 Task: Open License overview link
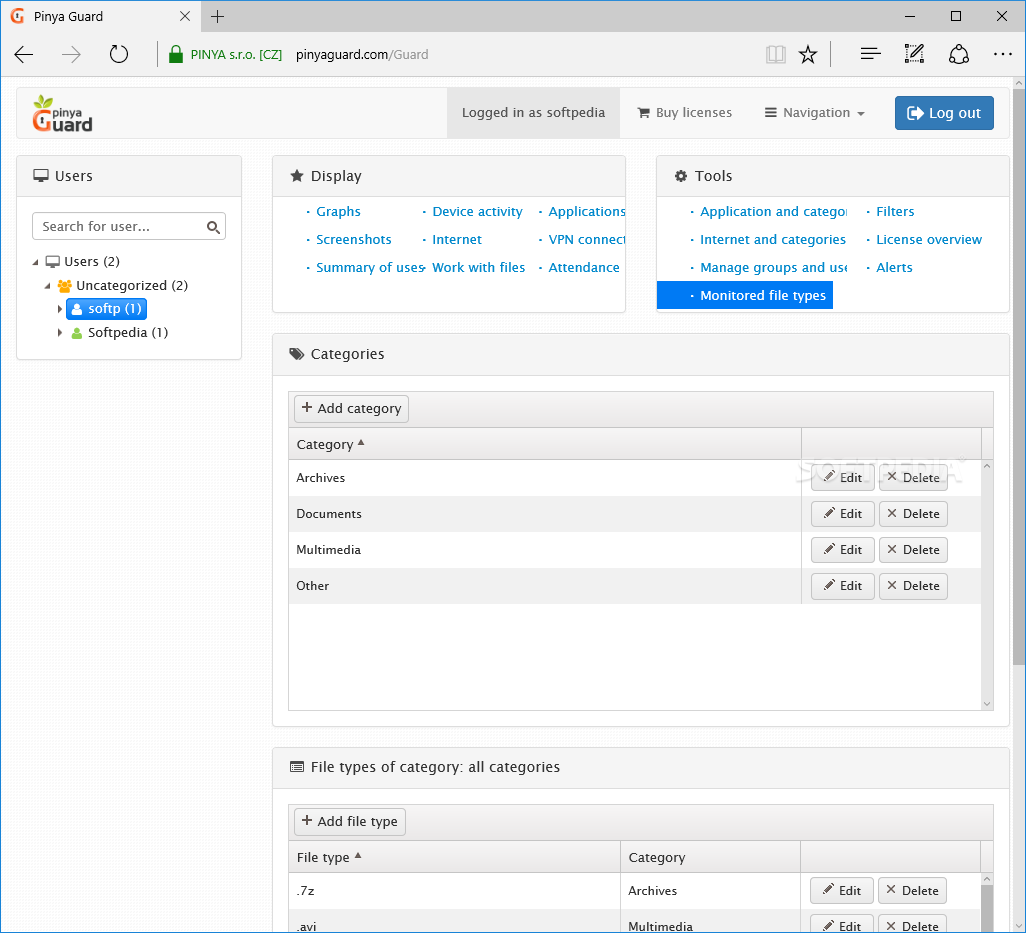click(x=929, y=239)
